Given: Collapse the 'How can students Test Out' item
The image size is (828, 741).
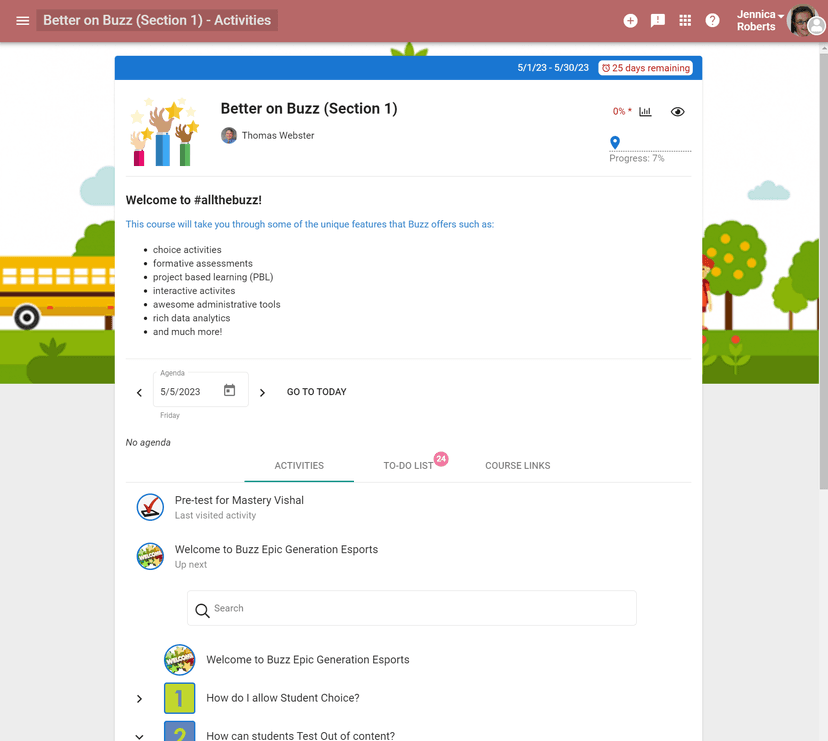Looking at the screenshot, I should coord(139,735).
